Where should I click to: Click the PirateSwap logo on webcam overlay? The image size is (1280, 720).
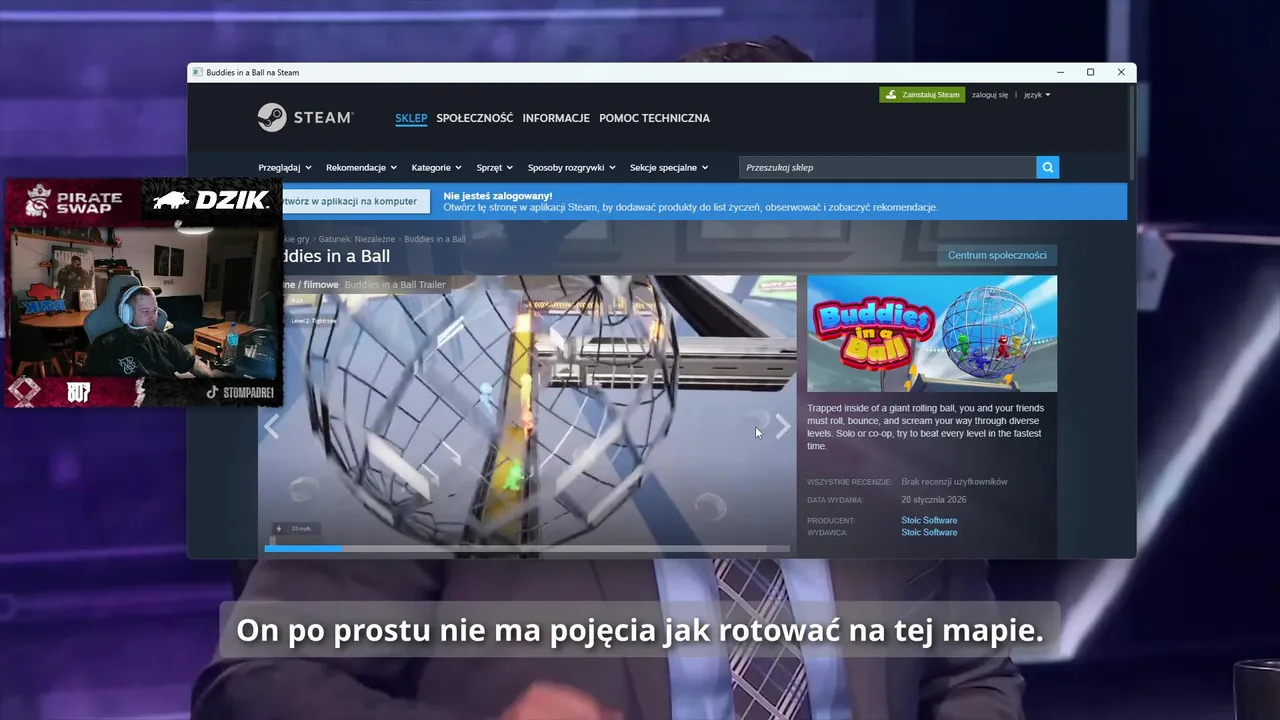point(73,200)
